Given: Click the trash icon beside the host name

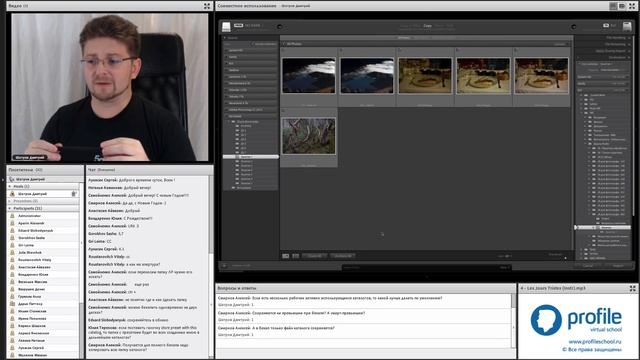Looking at the screenshot, I should (x=73, y=194).
